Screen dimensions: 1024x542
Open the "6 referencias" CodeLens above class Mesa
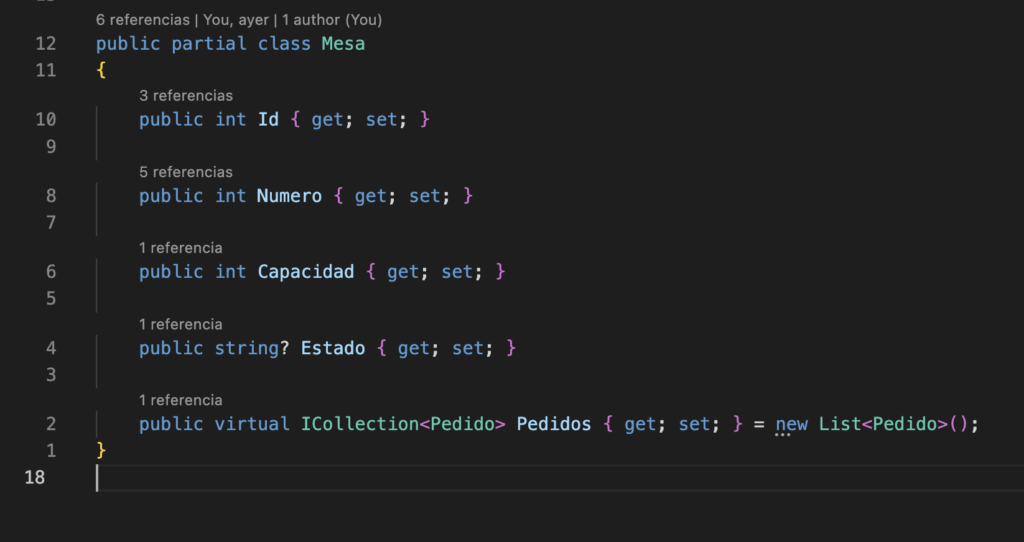[143, 20]
